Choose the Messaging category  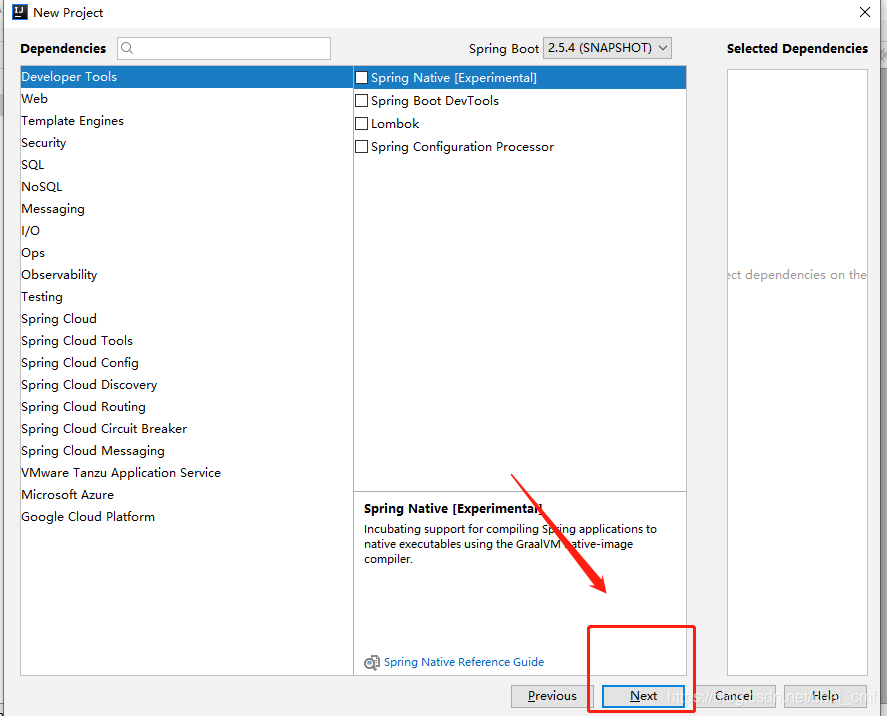coord(187,209)
